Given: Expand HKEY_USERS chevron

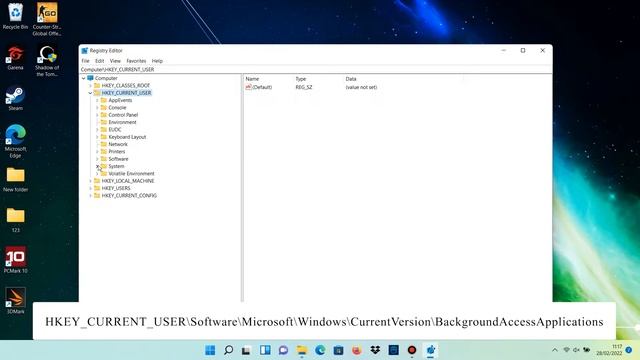Looking at the screenshot, I should click(91, 188).
